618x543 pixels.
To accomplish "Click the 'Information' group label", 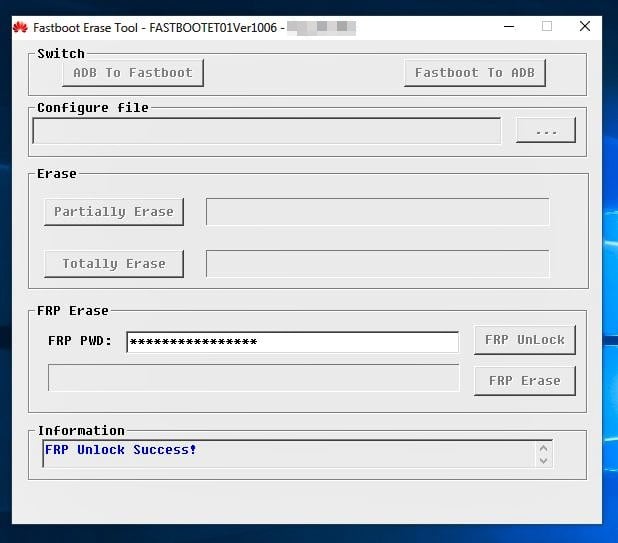I will click(81, 431).
